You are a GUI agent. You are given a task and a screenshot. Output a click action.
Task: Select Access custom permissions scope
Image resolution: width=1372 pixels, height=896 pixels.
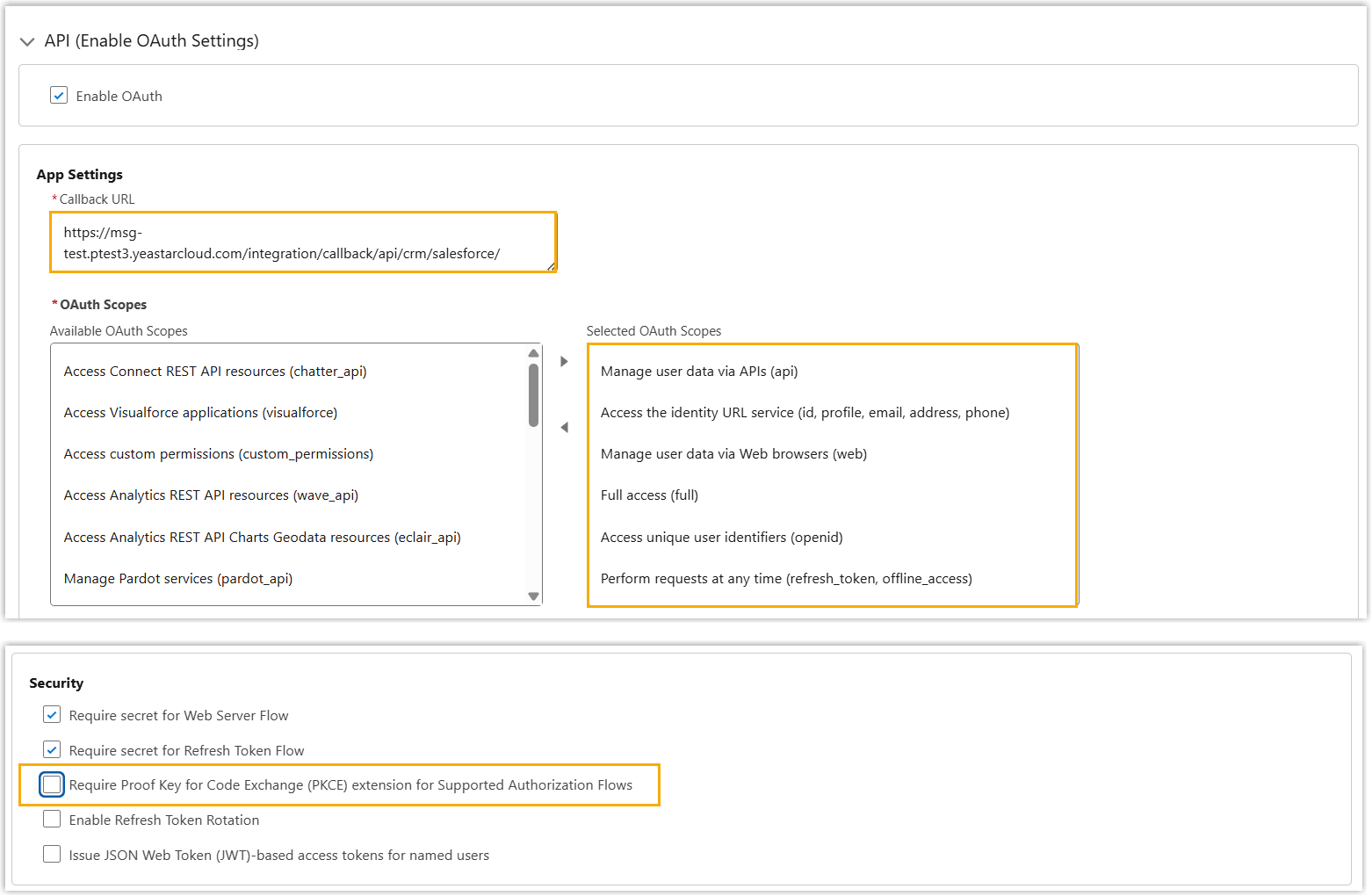[x=219, y=454]
